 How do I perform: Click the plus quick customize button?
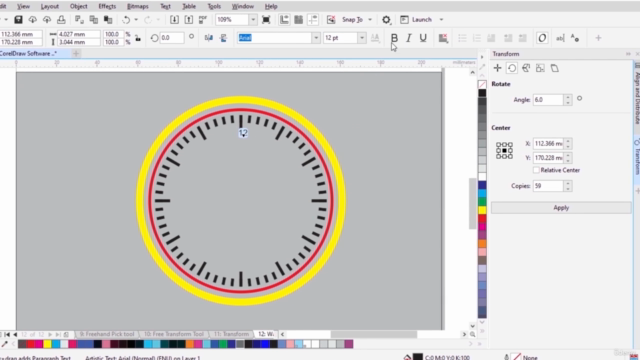coord(598,38)
